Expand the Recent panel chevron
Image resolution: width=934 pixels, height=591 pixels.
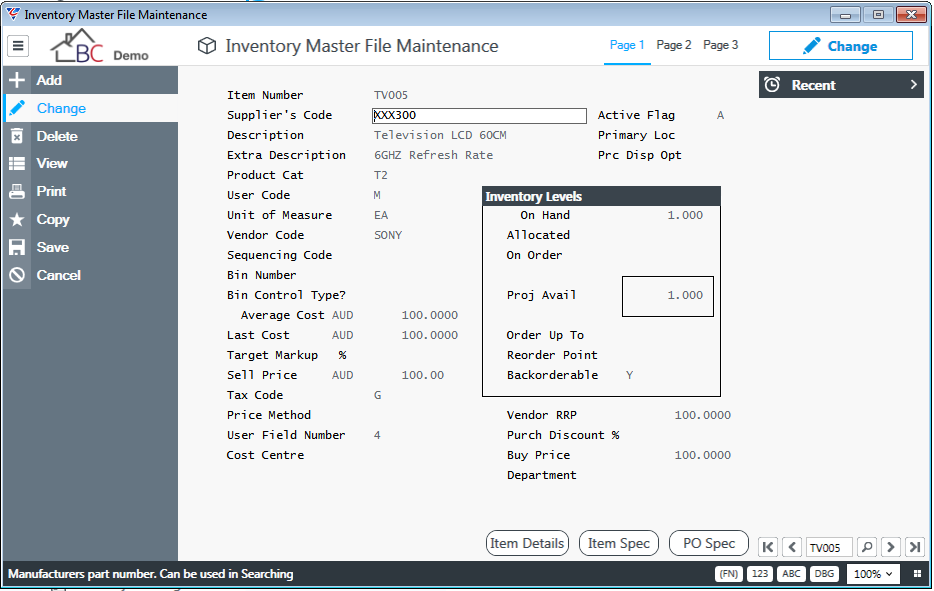coord(914,85)
